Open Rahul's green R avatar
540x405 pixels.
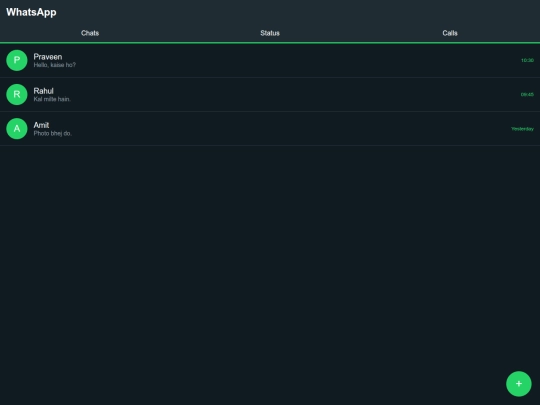(x=17, y=94)
